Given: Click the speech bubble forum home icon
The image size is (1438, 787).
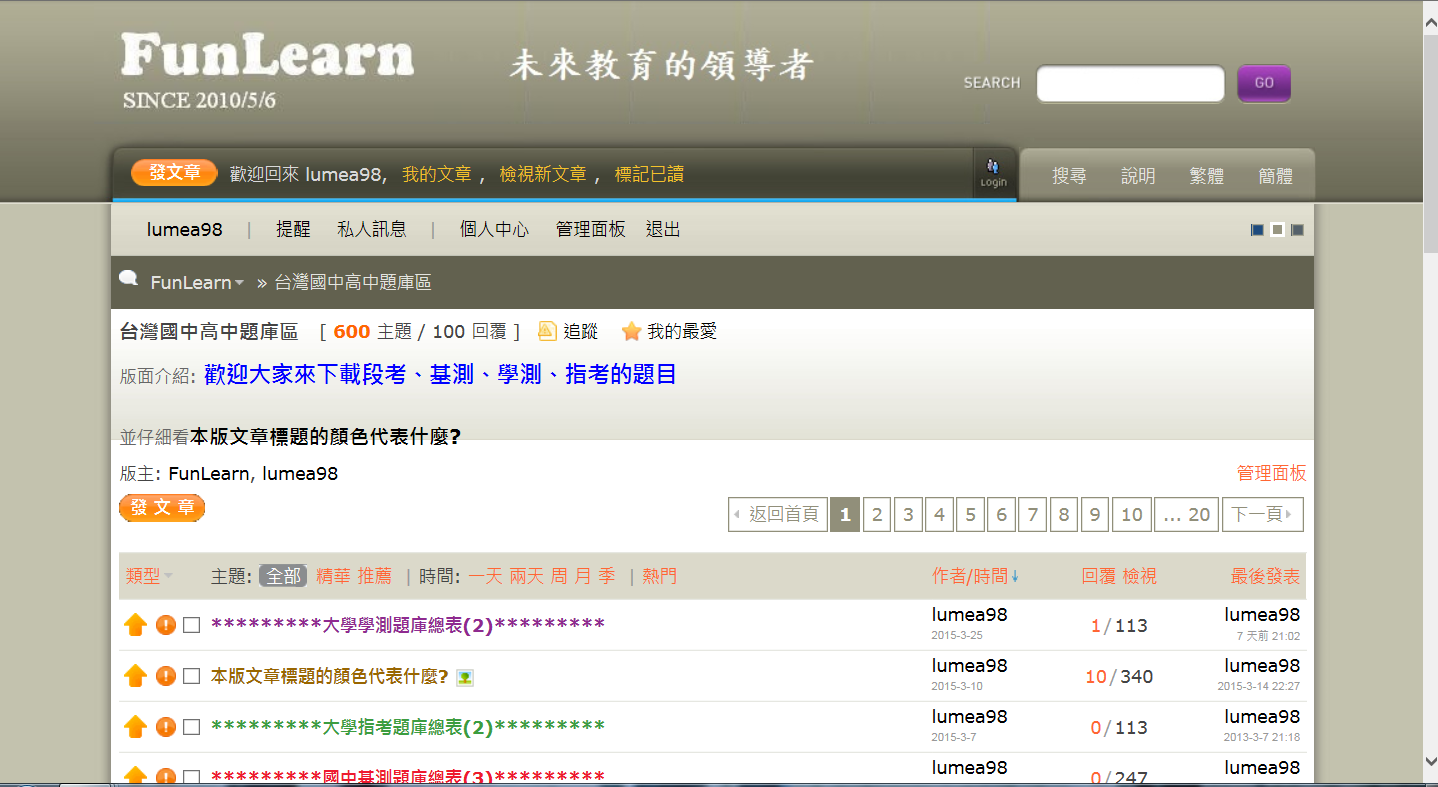Looking at the screenshot, I should click(128, 279).
